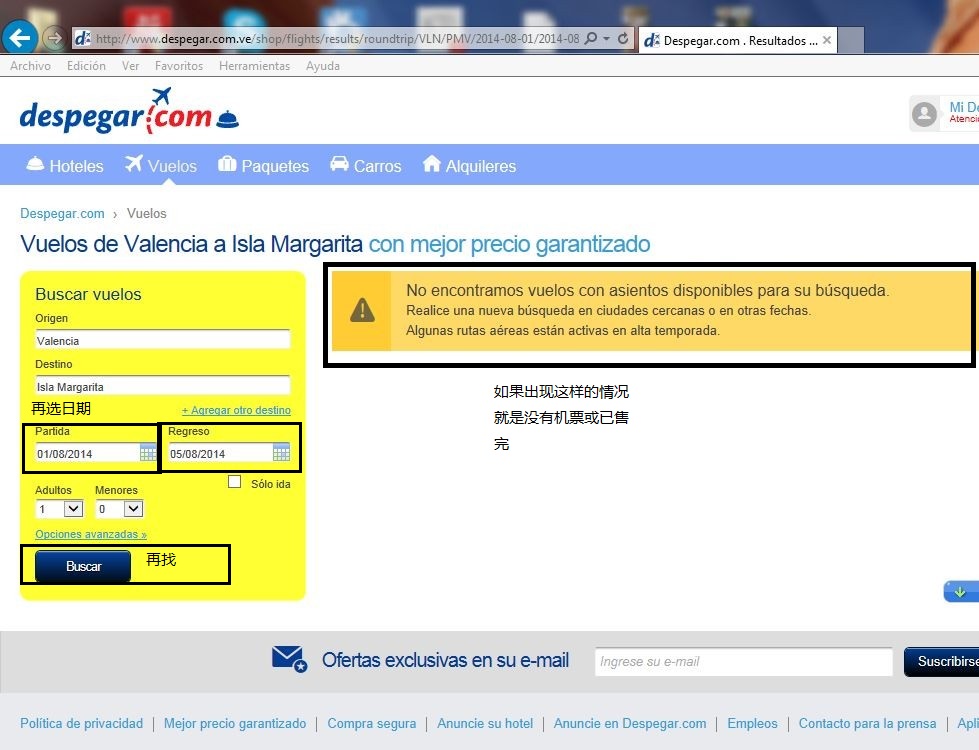979x750 pixels.
Task: Open the Edición menu
Action: (86, 66)
